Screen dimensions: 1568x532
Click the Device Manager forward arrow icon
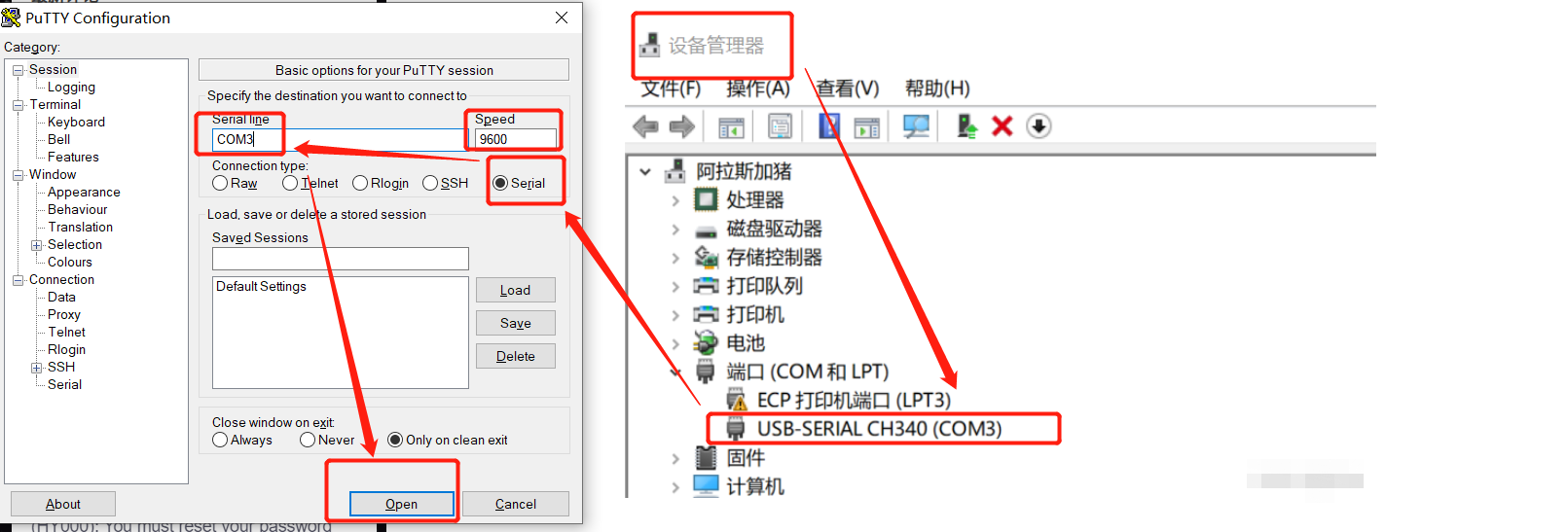682,126
